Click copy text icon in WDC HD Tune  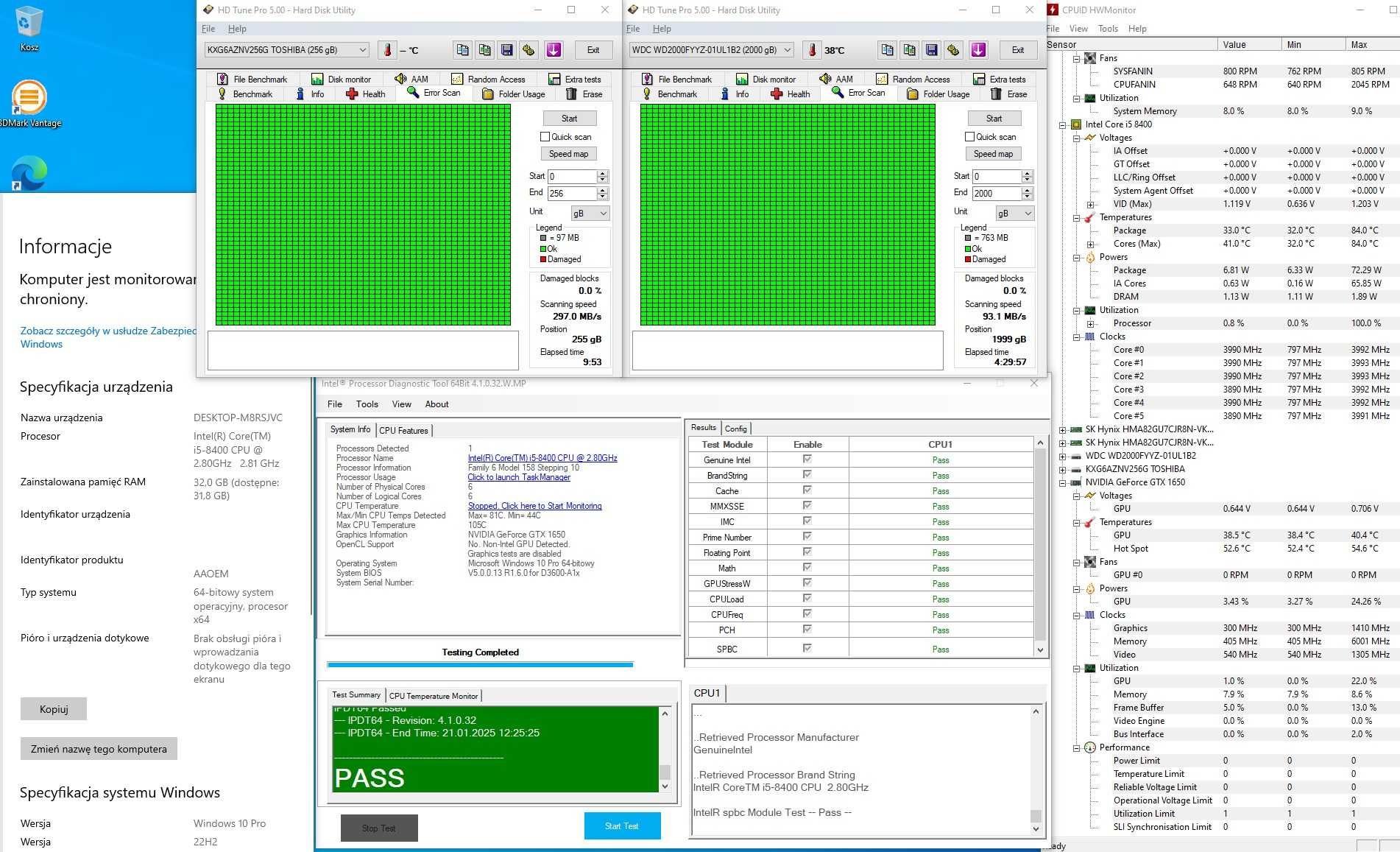[x=887, y=49]
